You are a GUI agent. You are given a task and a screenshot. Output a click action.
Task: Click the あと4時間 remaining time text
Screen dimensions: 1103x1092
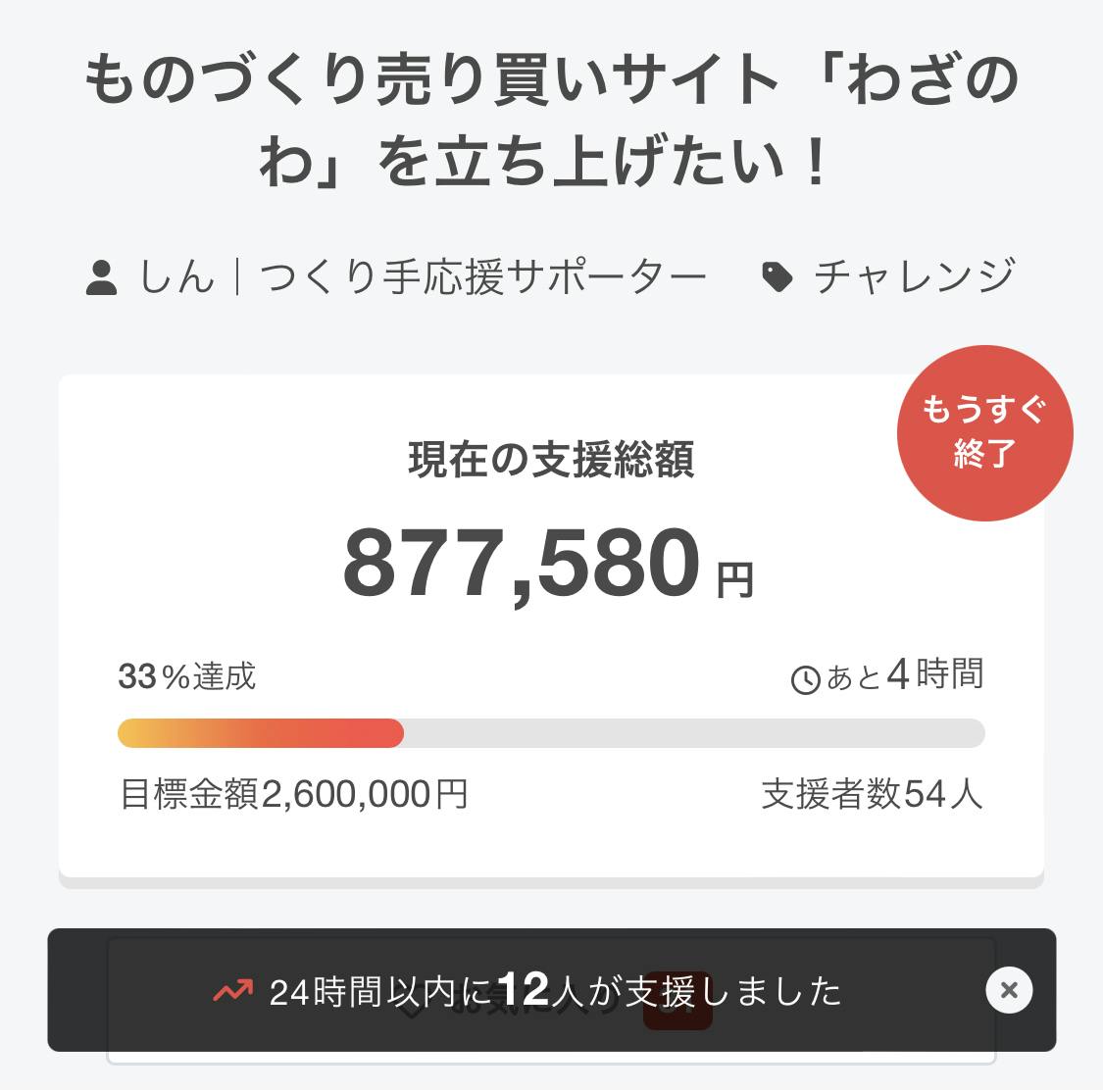[904, 676]
